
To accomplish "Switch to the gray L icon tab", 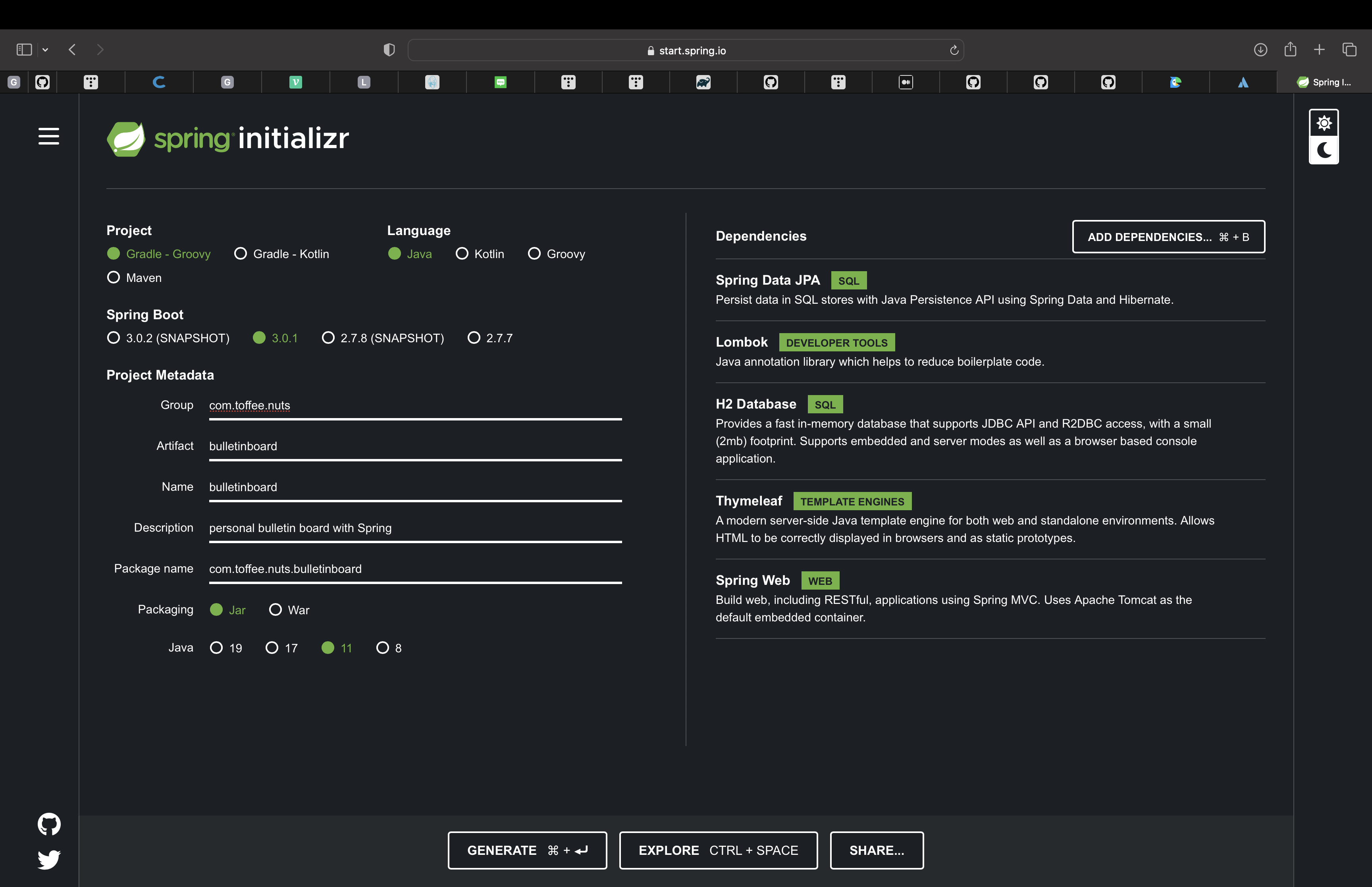I will click(363, 82).
